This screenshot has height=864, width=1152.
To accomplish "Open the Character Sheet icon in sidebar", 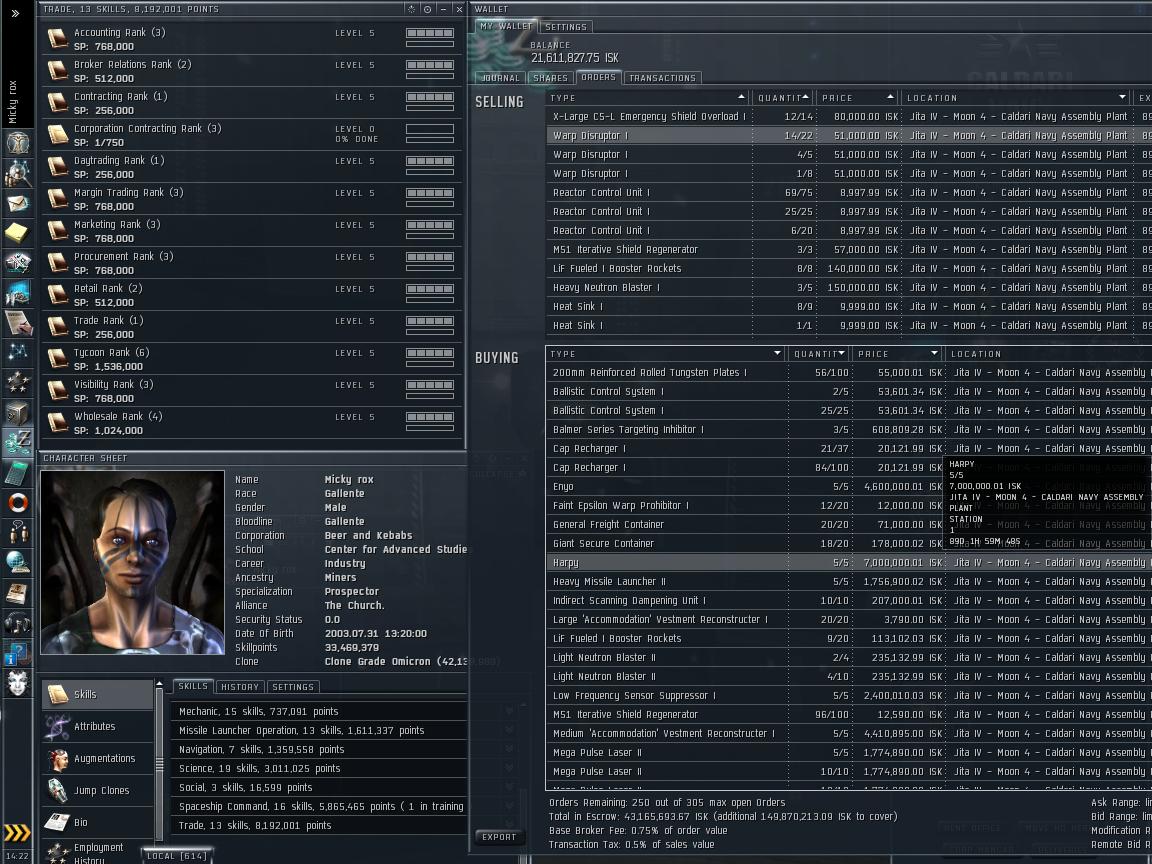I will pyautogui.click(x=17, y=143).
